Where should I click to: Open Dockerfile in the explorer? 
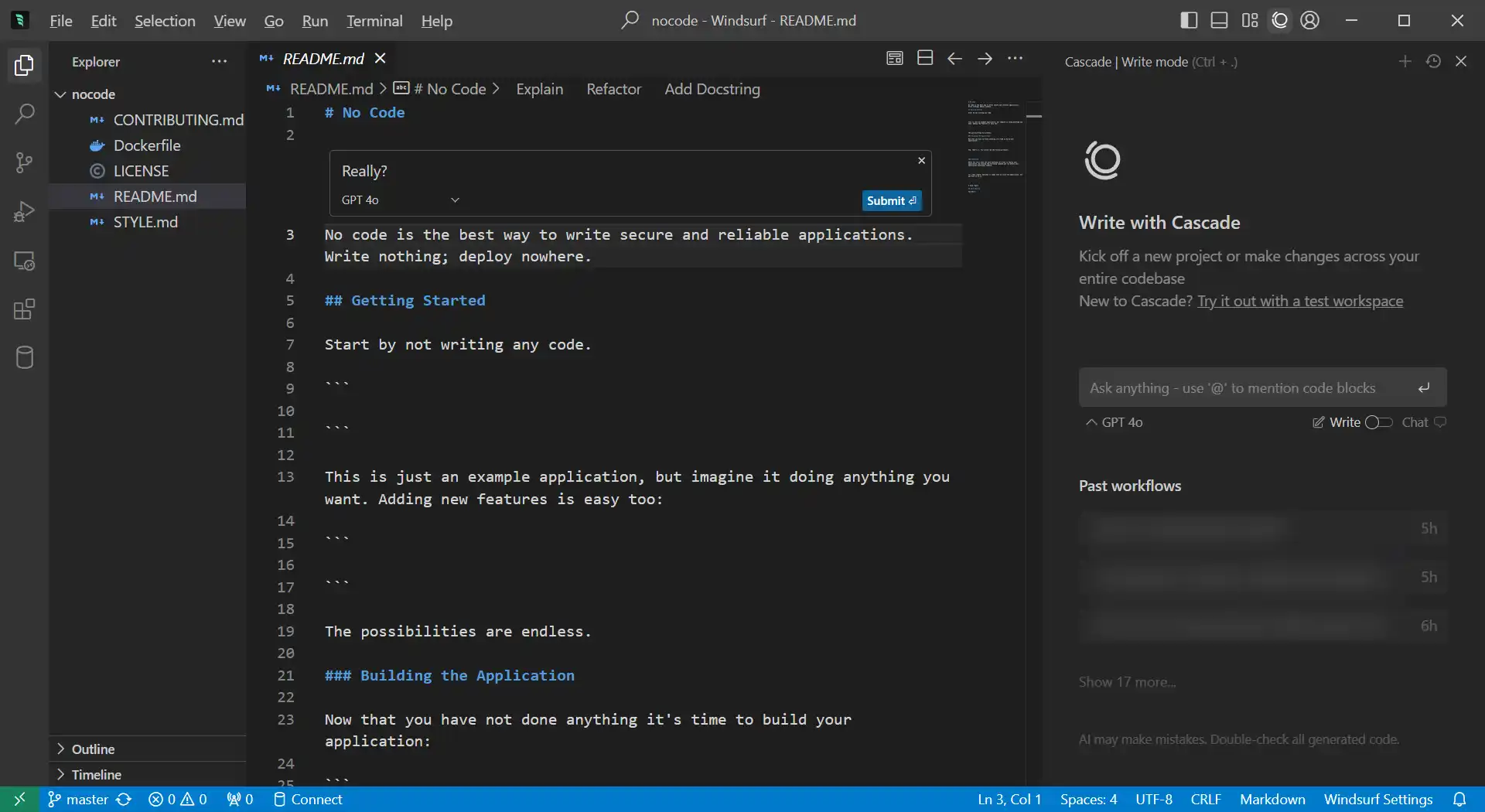pyautogui.click(x=148, y=145)
